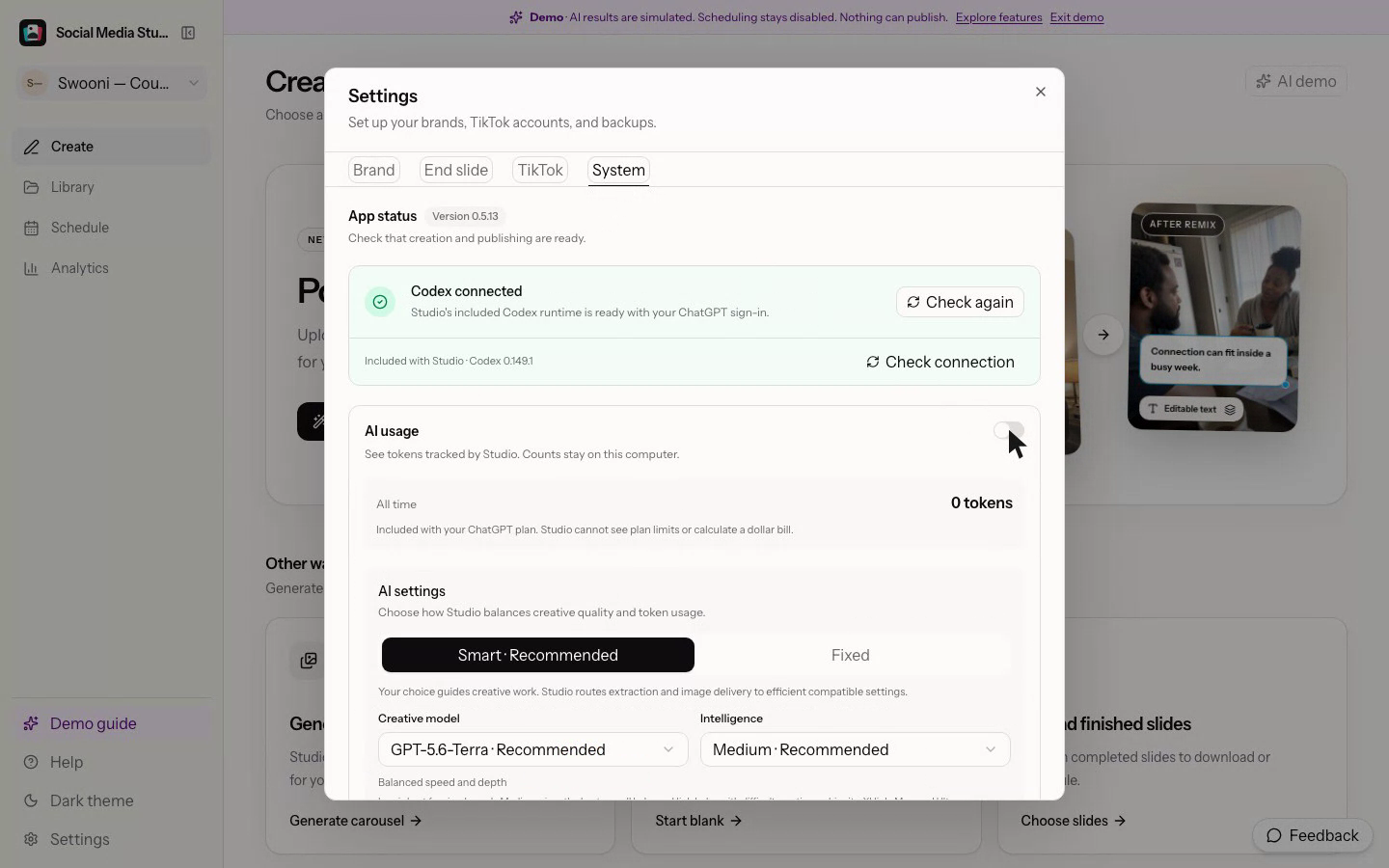Collapse the sidebar with the panel icon
Screen dimensions: 1389x868
point(188,33)
